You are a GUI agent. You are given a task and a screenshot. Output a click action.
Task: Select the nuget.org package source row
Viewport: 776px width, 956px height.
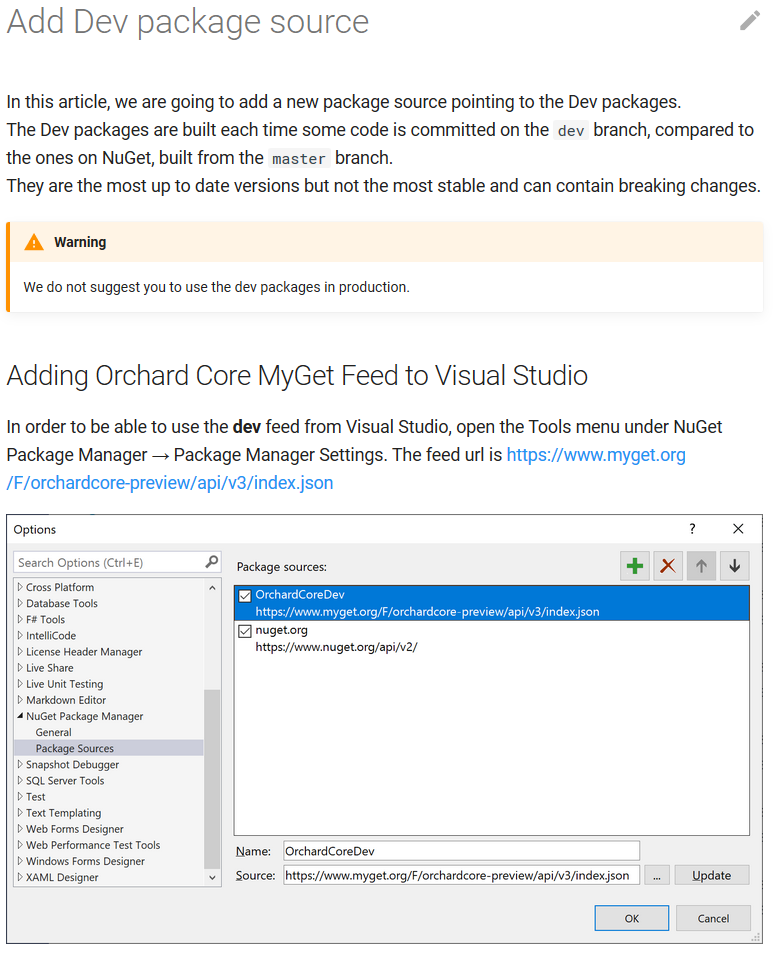pyautogui.click(x=492, y=638)
